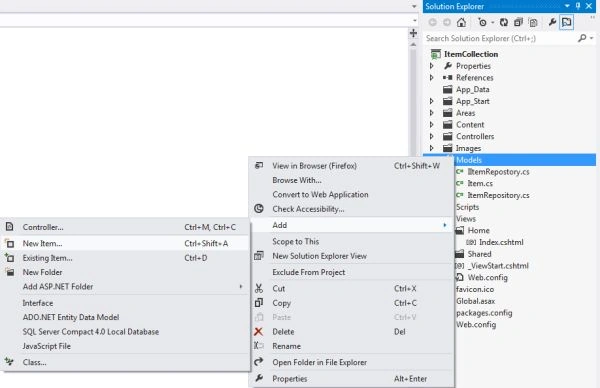Choose Rename from context menu
The image size is (600, 388).
(x=352, y=346)
